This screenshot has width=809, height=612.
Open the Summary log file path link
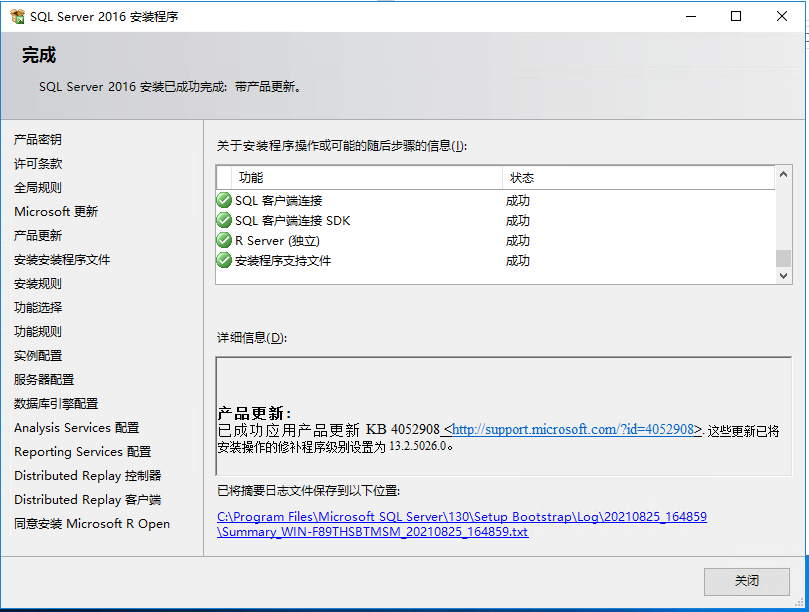point(462,524)
